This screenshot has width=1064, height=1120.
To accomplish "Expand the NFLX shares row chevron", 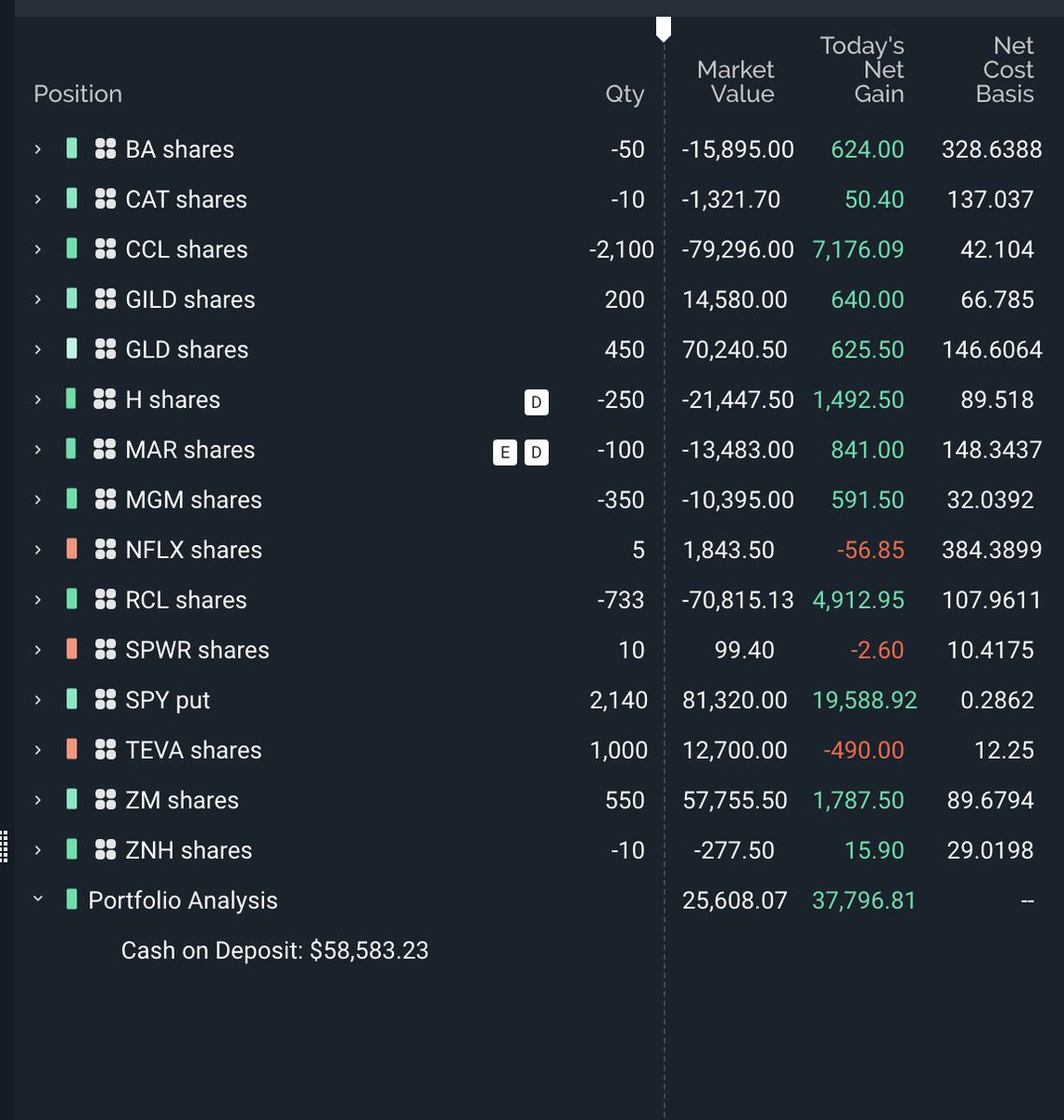I will tap(37, 550).
